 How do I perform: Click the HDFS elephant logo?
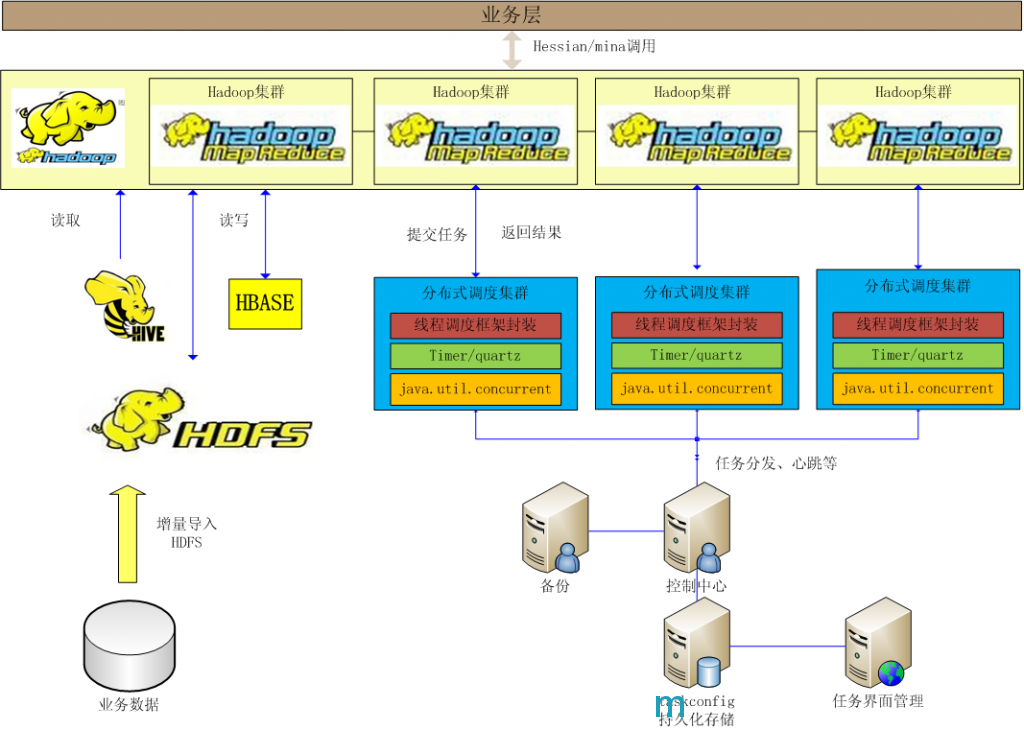pos(198,422)
